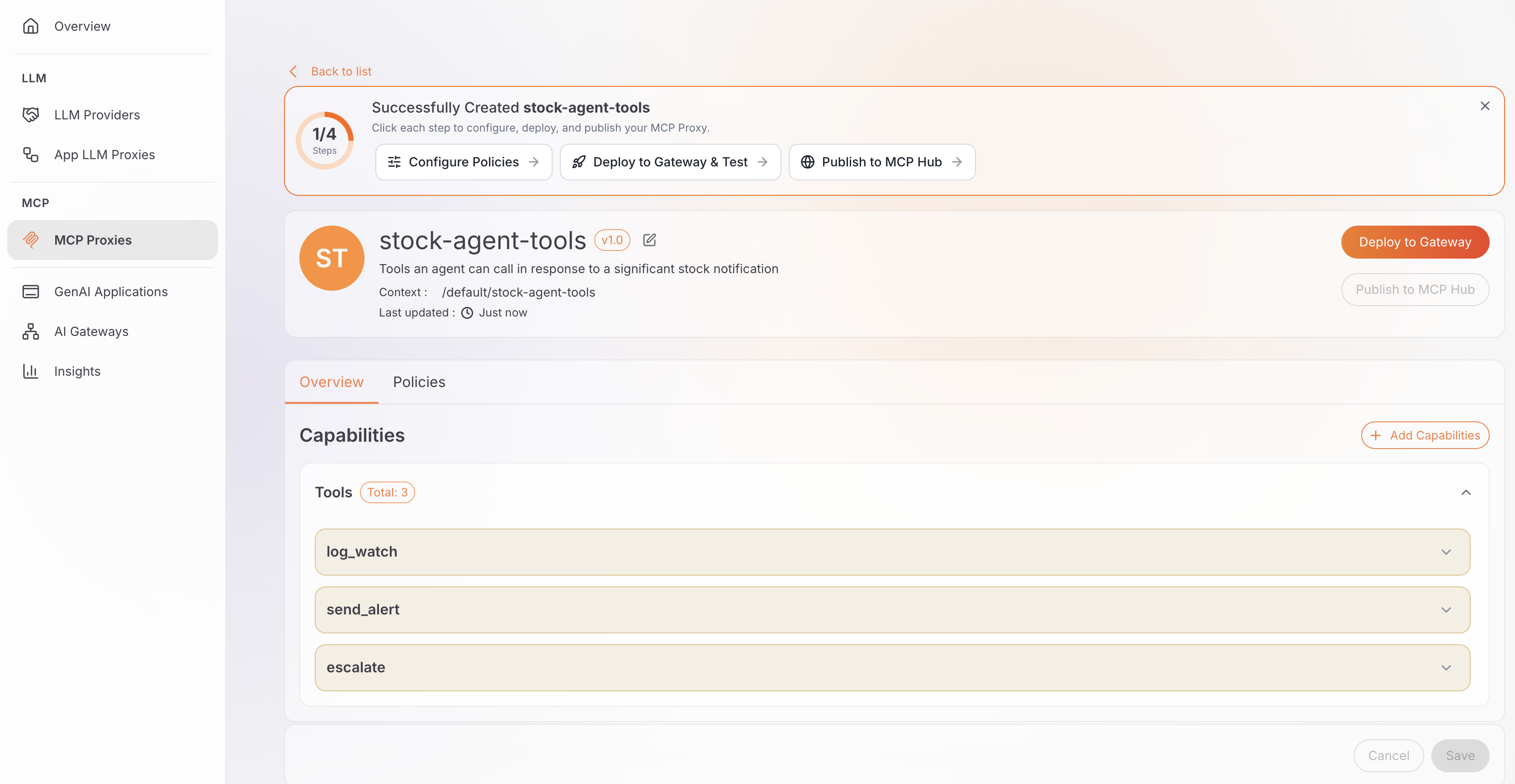Open Insights page
The width and height of the screenshot is (1515, 784).
112,371
